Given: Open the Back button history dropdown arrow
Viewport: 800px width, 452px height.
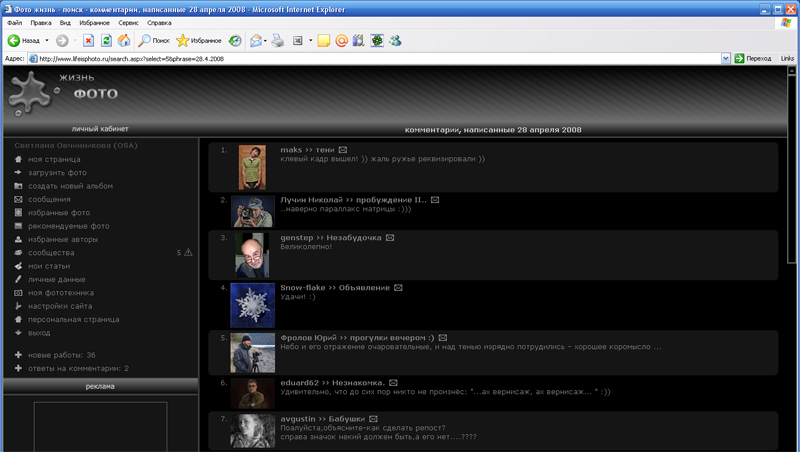Looking at the screenshot, I should click(x=46, y=41).
